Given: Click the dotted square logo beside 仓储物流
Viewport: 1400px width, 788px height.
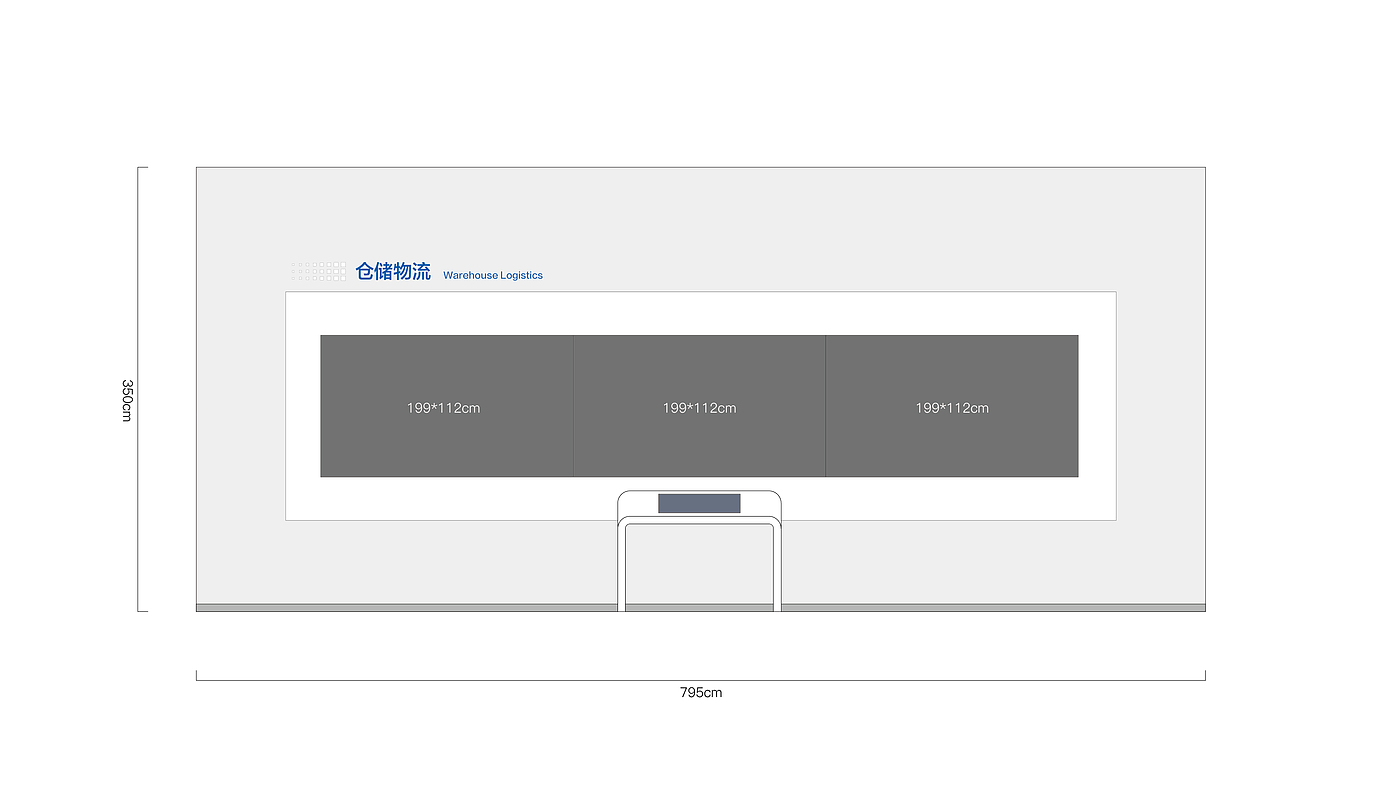Looking at the screenshot, I should tap(318, 271).
